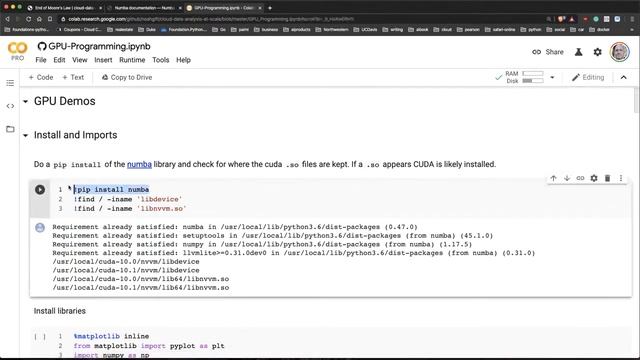Follow the numba hyperlink
The height and width of the screenshot is (360, 640).
139,164
